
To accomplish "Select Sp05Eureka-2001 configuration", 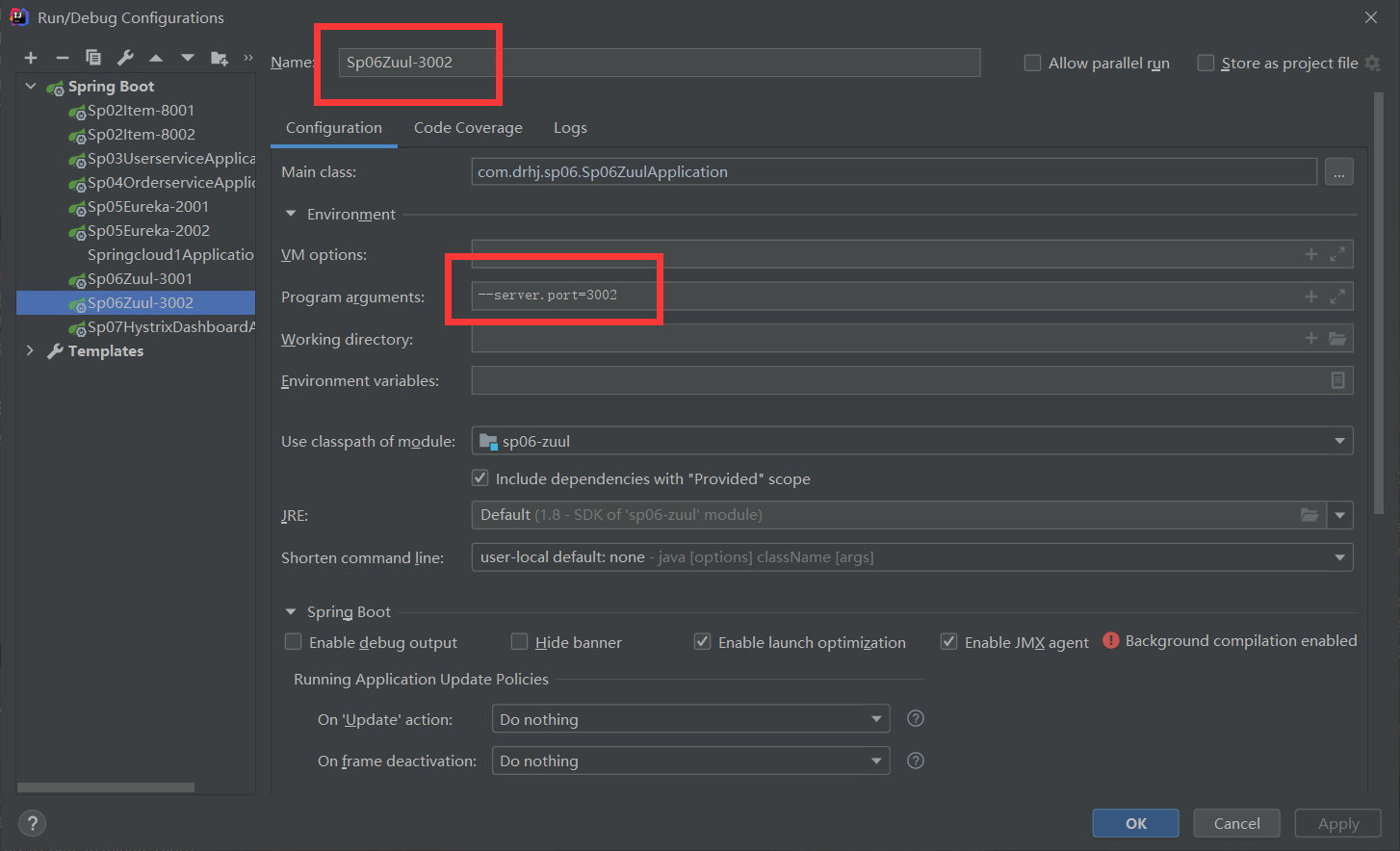I will (147, 206).
